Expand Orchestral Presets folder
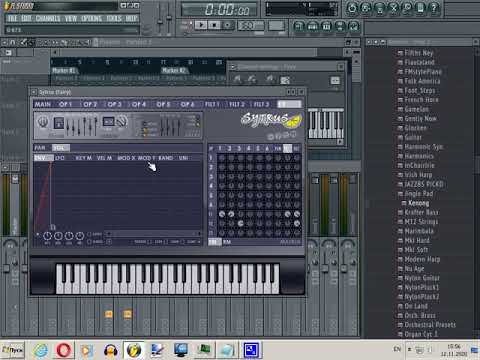The image size is (480, 360). [x=430, y=324]
